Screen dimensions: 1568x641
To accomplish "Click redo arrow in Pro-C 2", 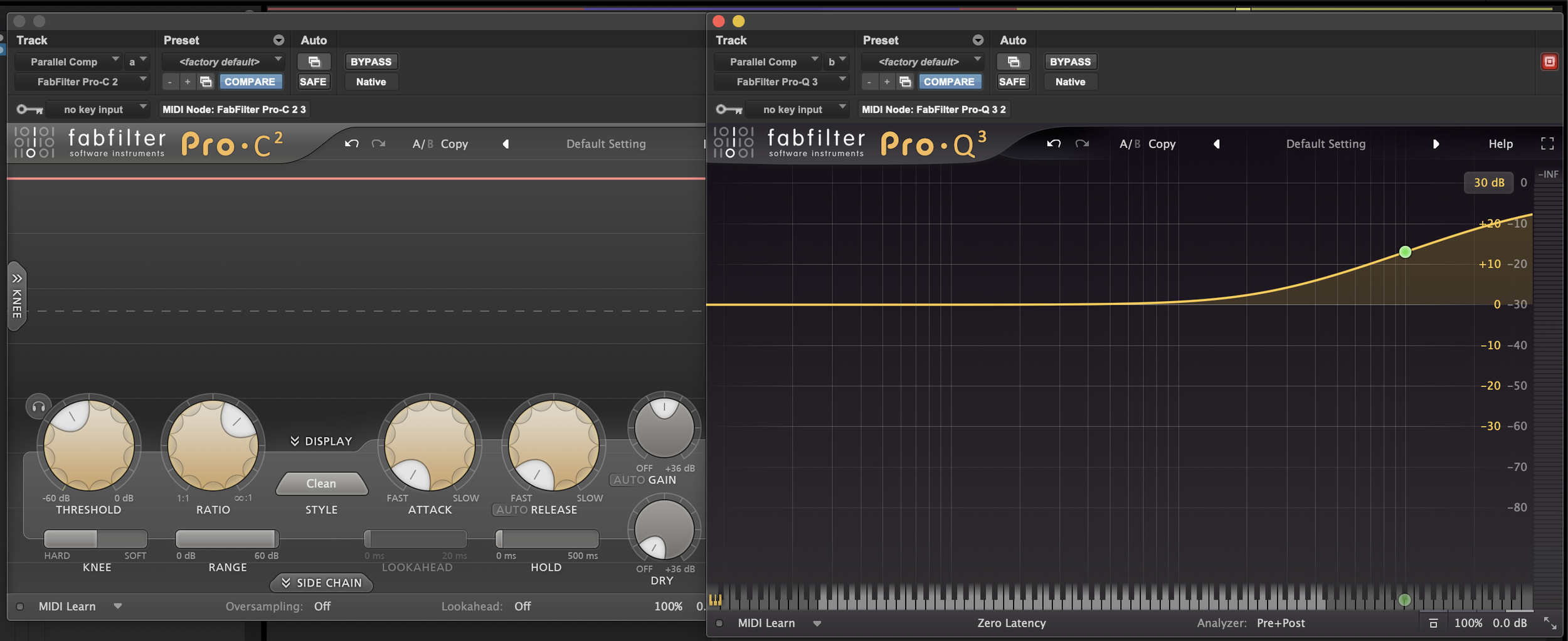I will click(378, 144).
